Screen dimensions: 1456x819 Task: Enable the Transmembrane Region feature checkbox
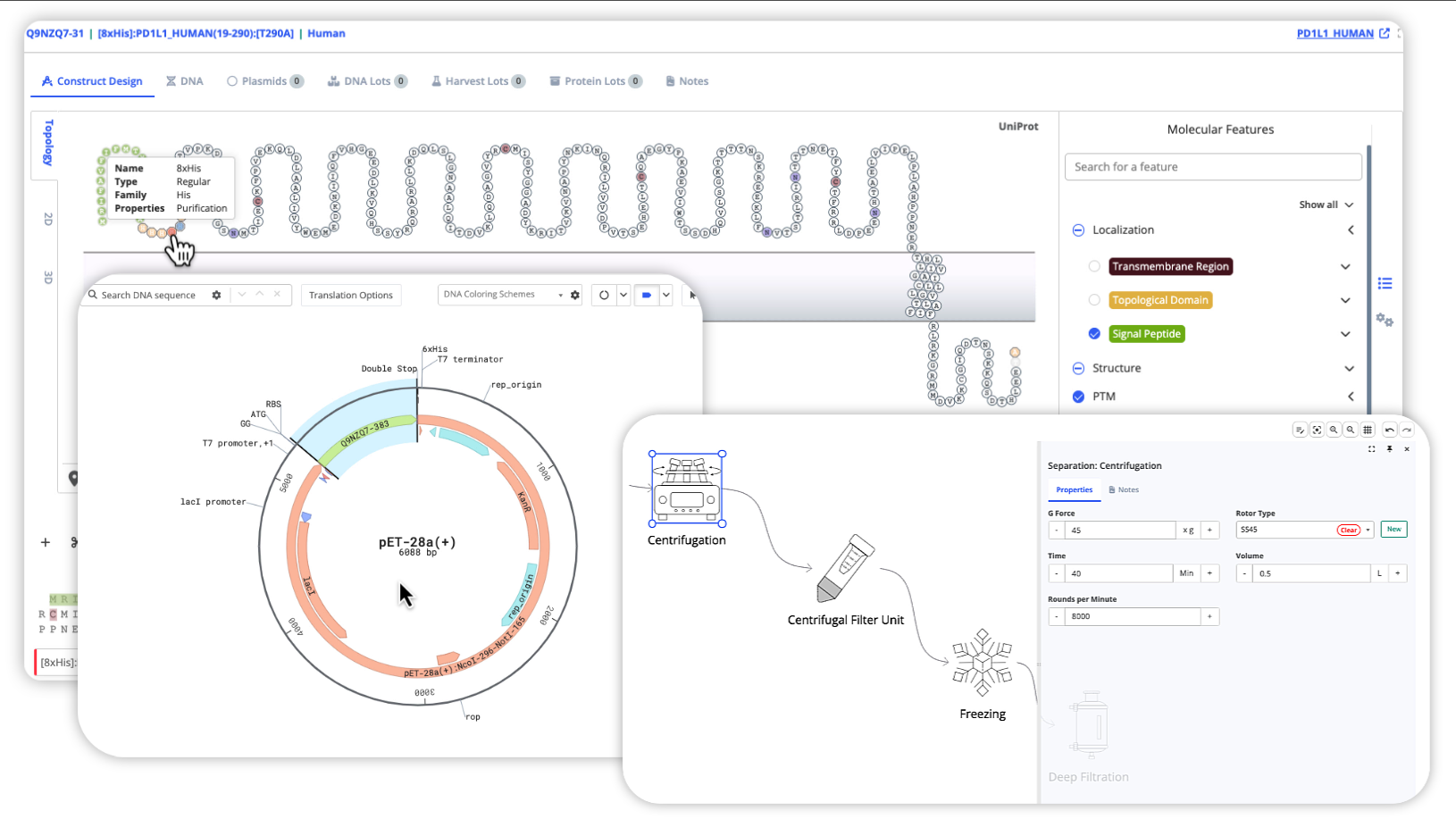(x=1094, y=266)
